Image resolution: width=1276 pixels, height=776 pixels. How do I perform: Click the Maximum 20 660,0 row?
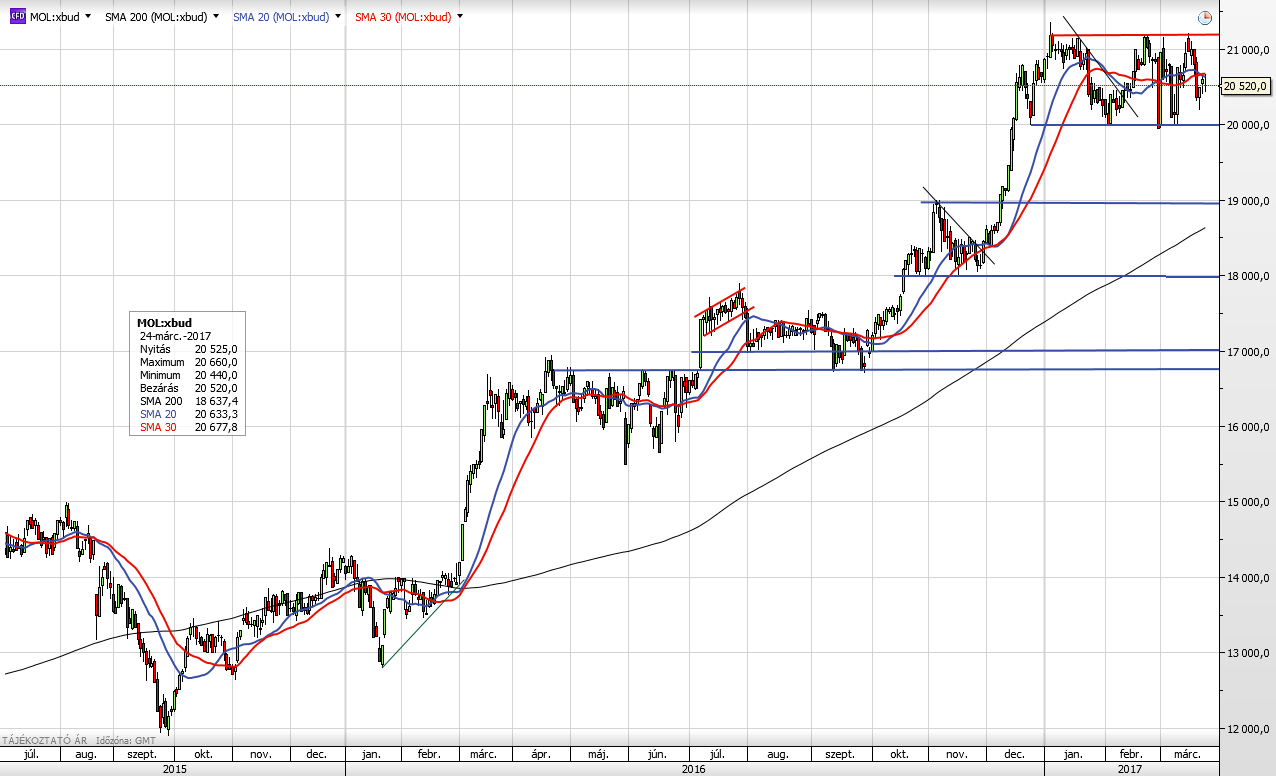click(x=188, y=362)
